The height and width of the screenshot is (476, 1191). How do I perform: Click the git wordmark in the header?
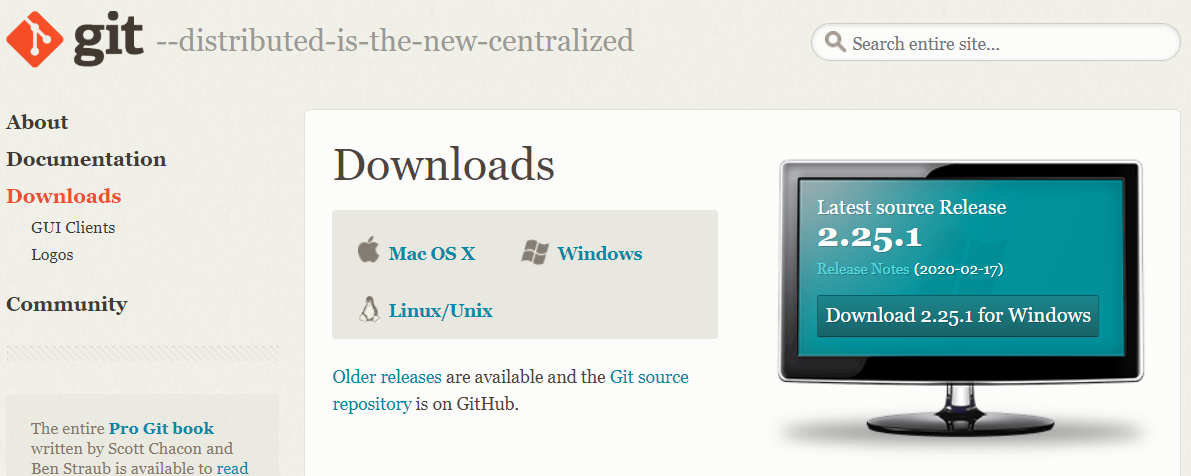[x=108, y=41]
